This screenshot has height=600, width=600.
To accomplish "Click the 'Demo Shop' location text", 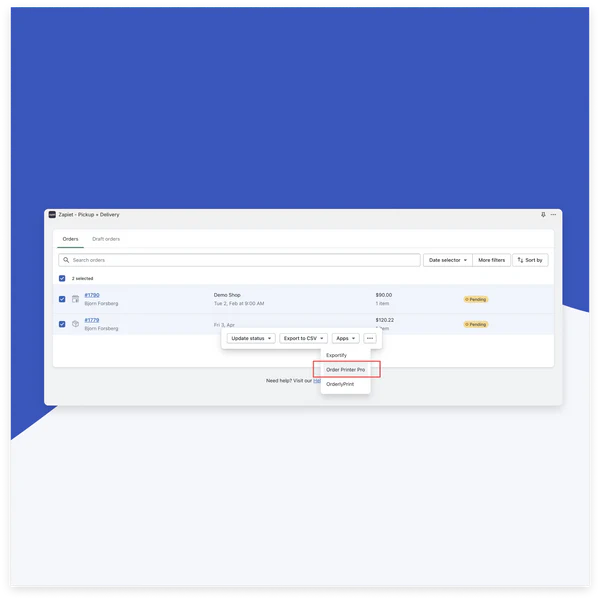I will pos(227,295).
